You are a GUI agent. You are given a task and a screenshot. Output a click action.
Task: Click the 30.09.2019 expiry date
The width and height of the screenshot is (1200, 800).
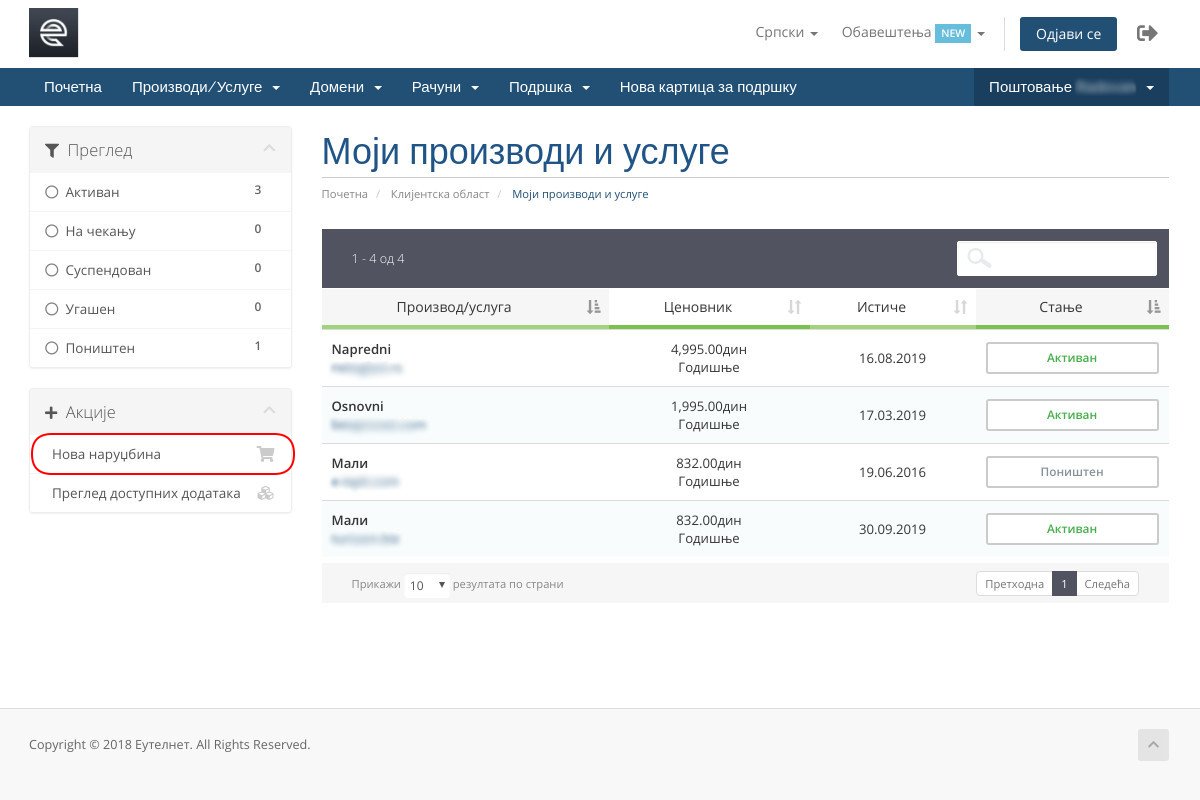tap(892, 529)
